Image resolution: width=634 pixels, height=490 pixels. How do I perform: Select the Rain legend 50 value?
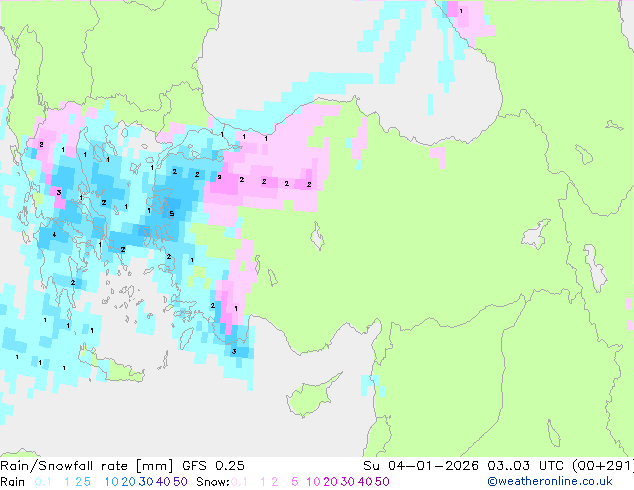[180, 482]
